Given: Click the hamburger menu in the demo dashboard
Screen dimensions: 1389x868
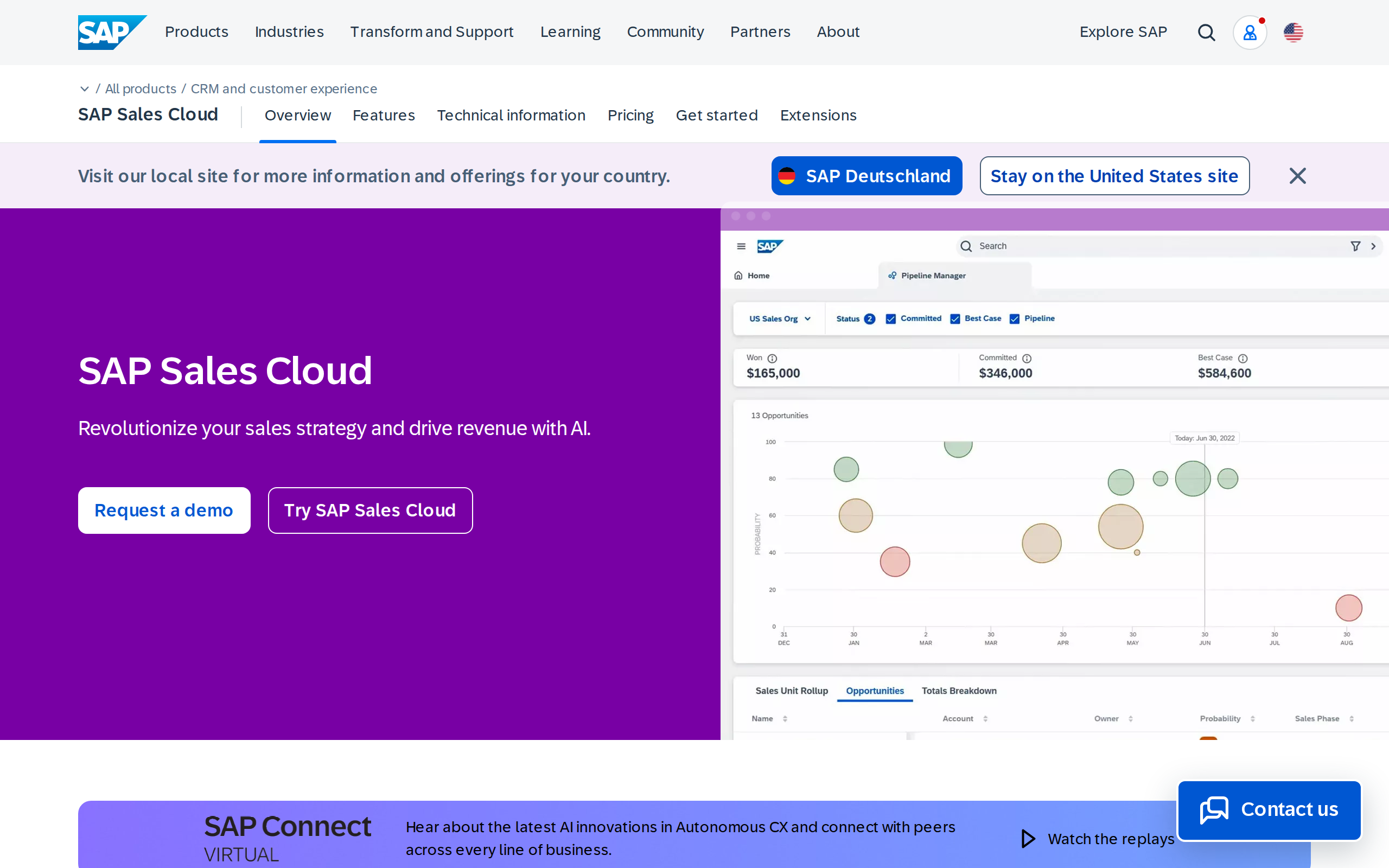Looking at the screenshot, I should [741, 246].
